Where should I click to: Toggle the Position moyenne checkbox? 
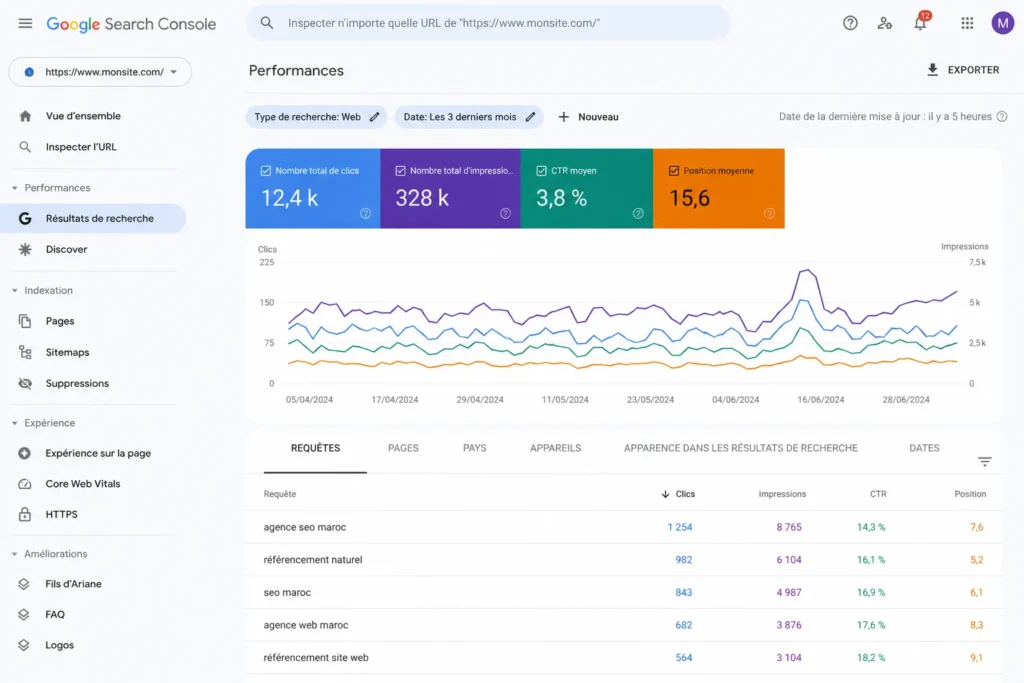pos(674,170)
